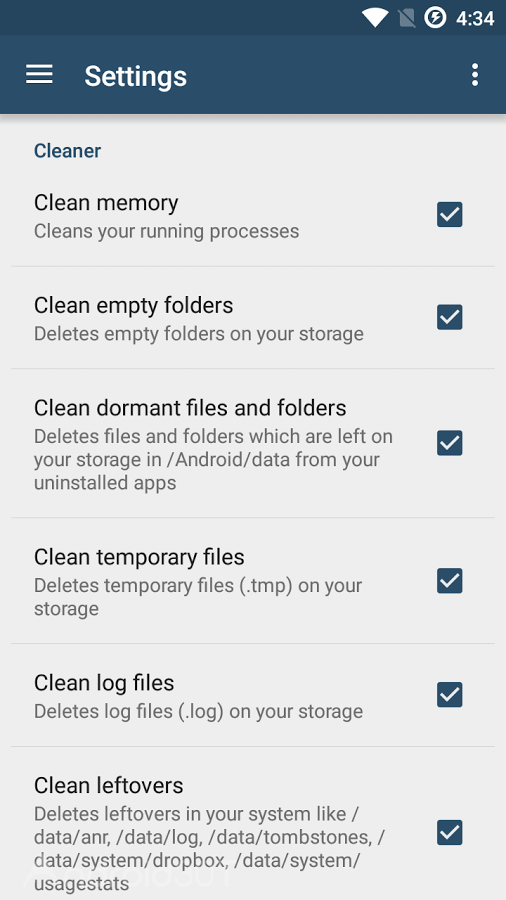The width and height of the screenshot is (506, 900).
Task: Tap the Clean leftovers setting title
Action: (108, 785)
